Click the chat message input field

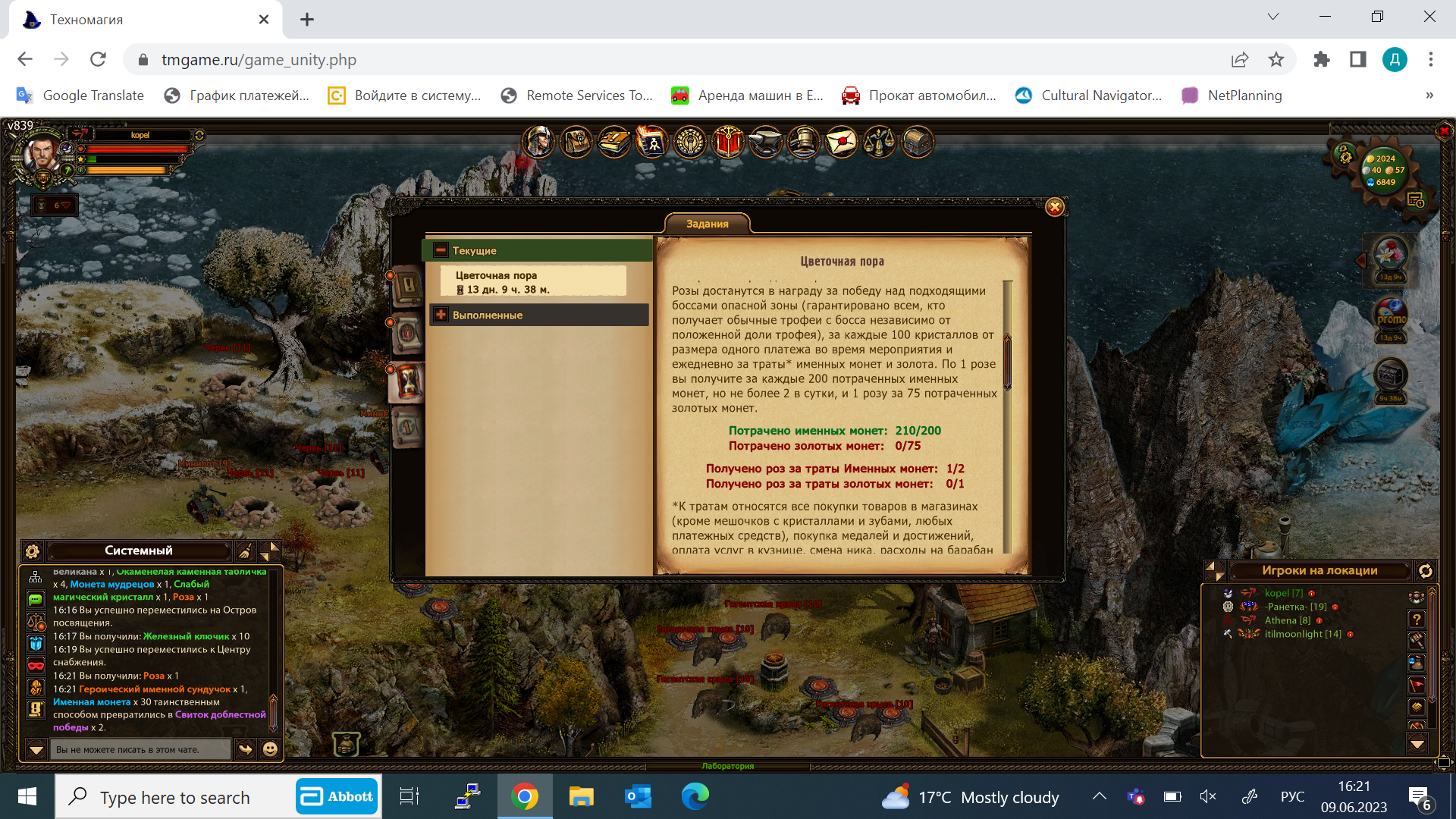[x=140, y=749]
